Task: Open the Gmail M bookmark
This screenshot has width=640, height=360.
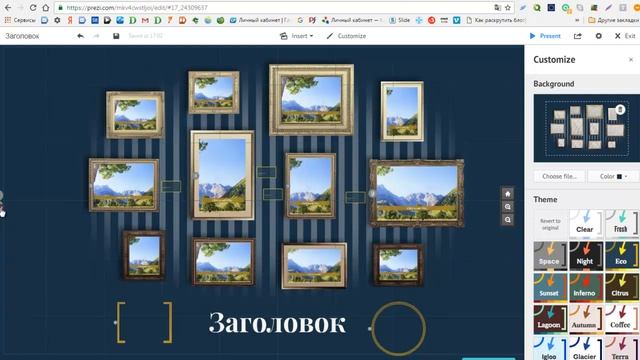Action: point(145,20)
